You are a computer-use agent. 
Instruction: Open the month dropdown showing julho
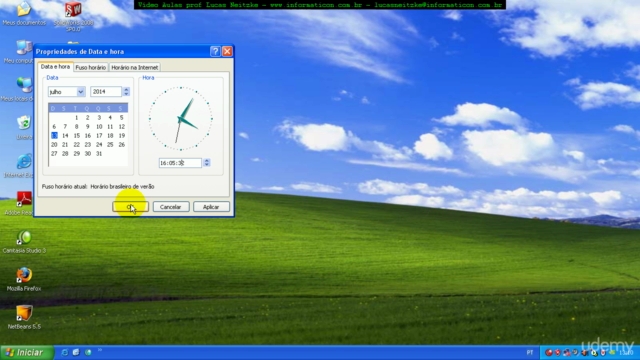(x=80, y=92)
